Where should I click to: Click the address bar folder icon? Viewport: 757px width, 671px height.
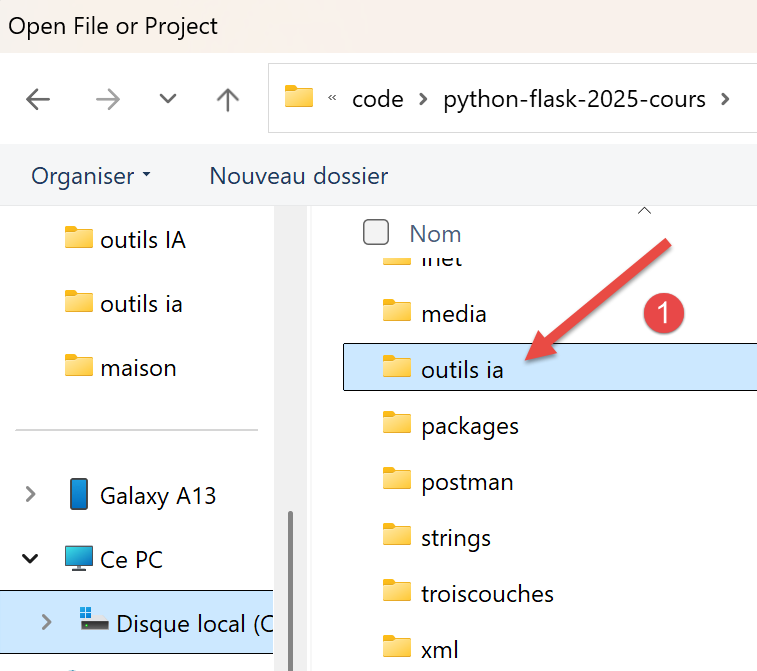pos(298,98)
